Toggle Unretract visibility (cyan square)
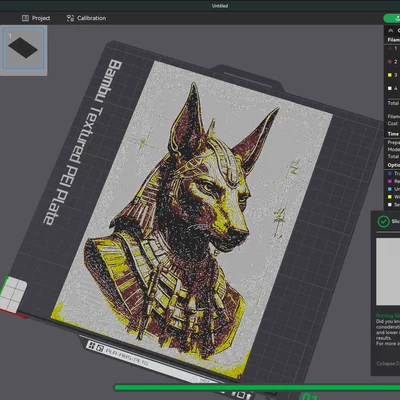 coord(389,189)
